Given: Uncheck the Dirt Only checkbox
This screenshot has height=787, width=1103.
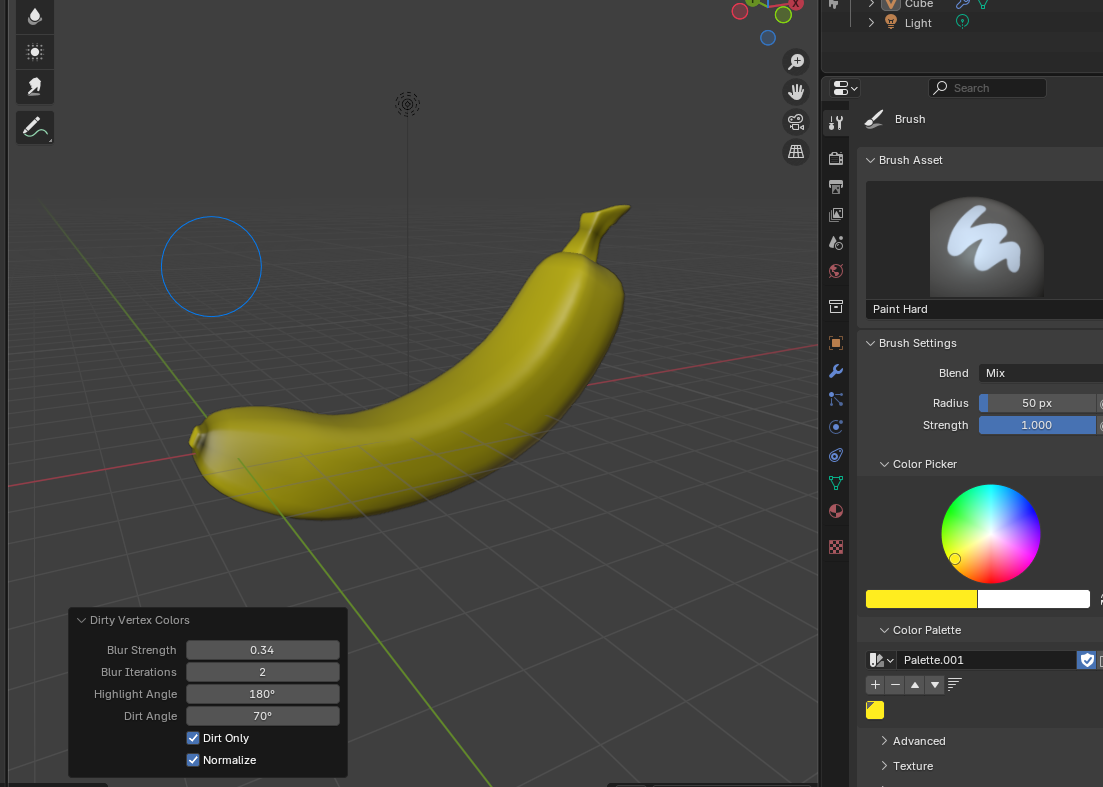Looking at the screenshot, I should tap(193, 738).
